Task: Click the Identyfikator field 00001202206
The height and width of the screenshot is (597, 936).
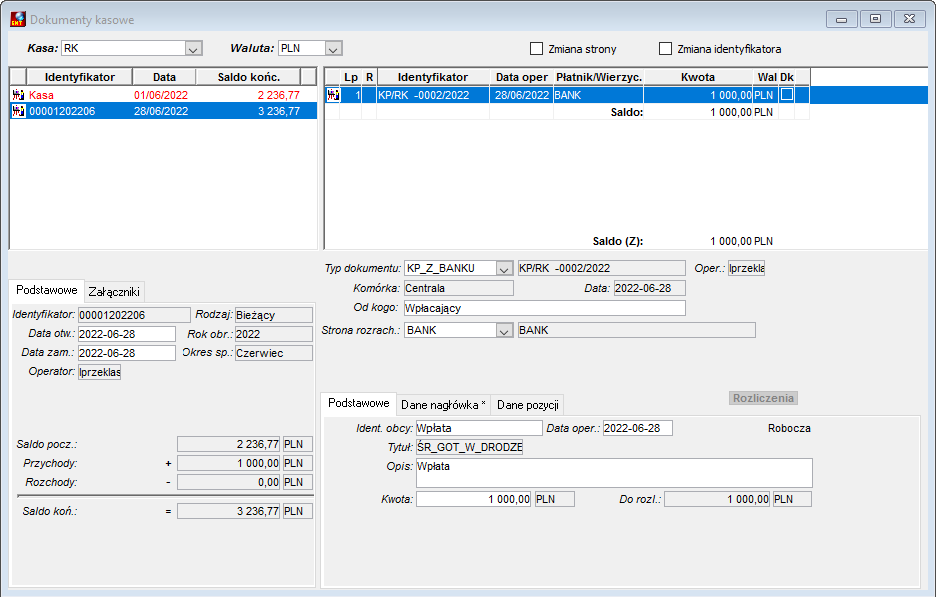Action: 134,315
